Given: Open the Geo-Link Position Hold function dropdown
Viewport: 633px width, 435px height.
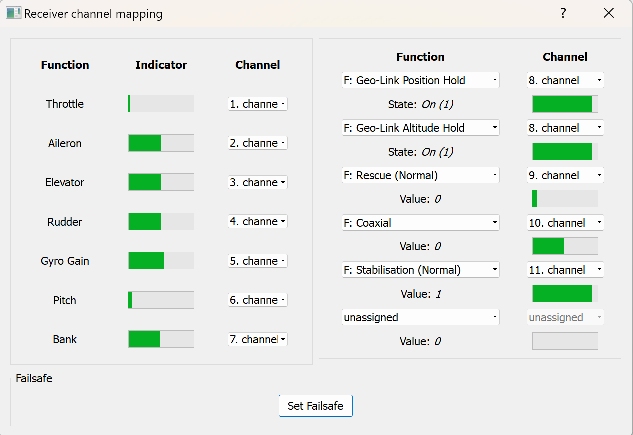Looking at the screenshot, I should 419,80.
